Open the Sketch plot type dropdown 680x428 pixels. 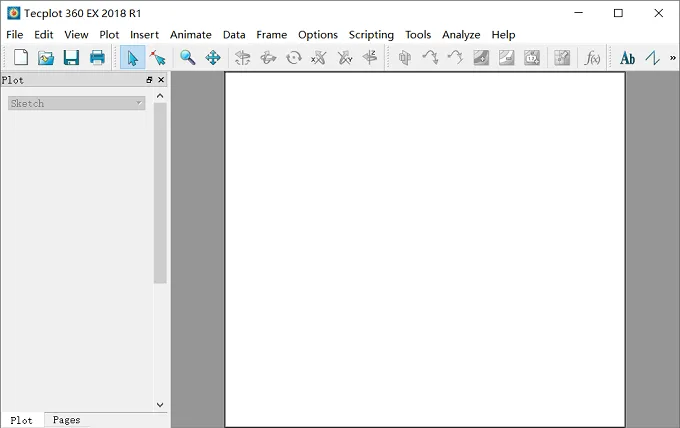coord(76,103)
